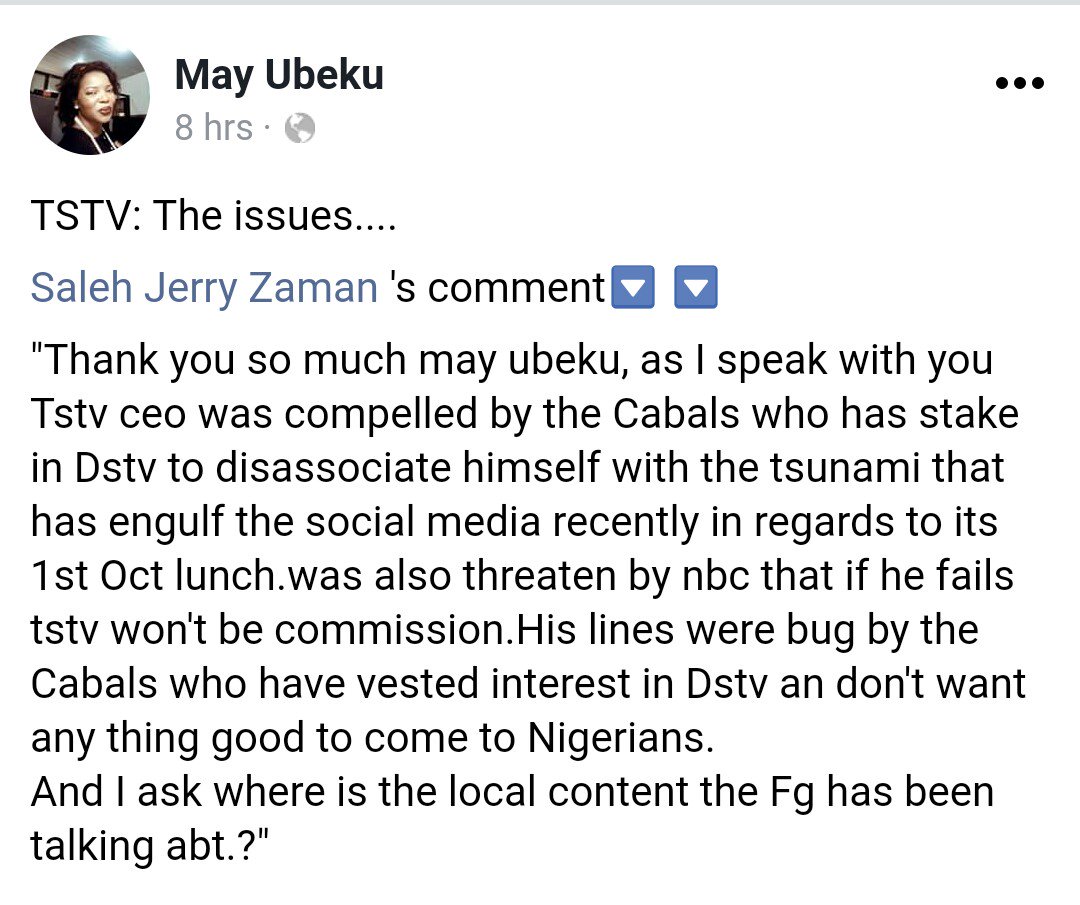This screenshot has width=1080, height=905.
Task: Open May Ubeku's profile picture
Action: click(x=90, y=95)
